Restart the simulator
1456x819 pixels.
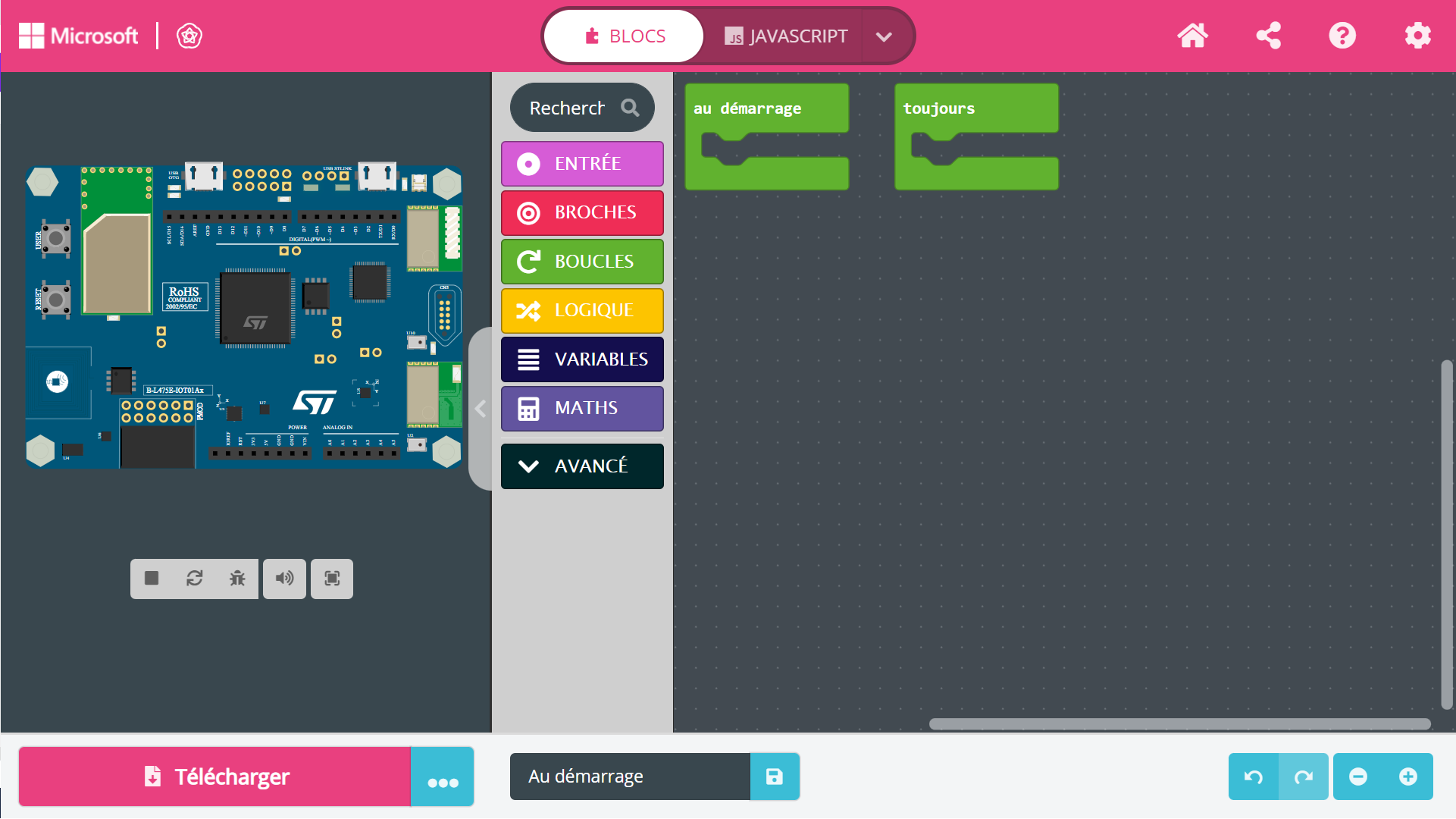click(x=194, y=579)
